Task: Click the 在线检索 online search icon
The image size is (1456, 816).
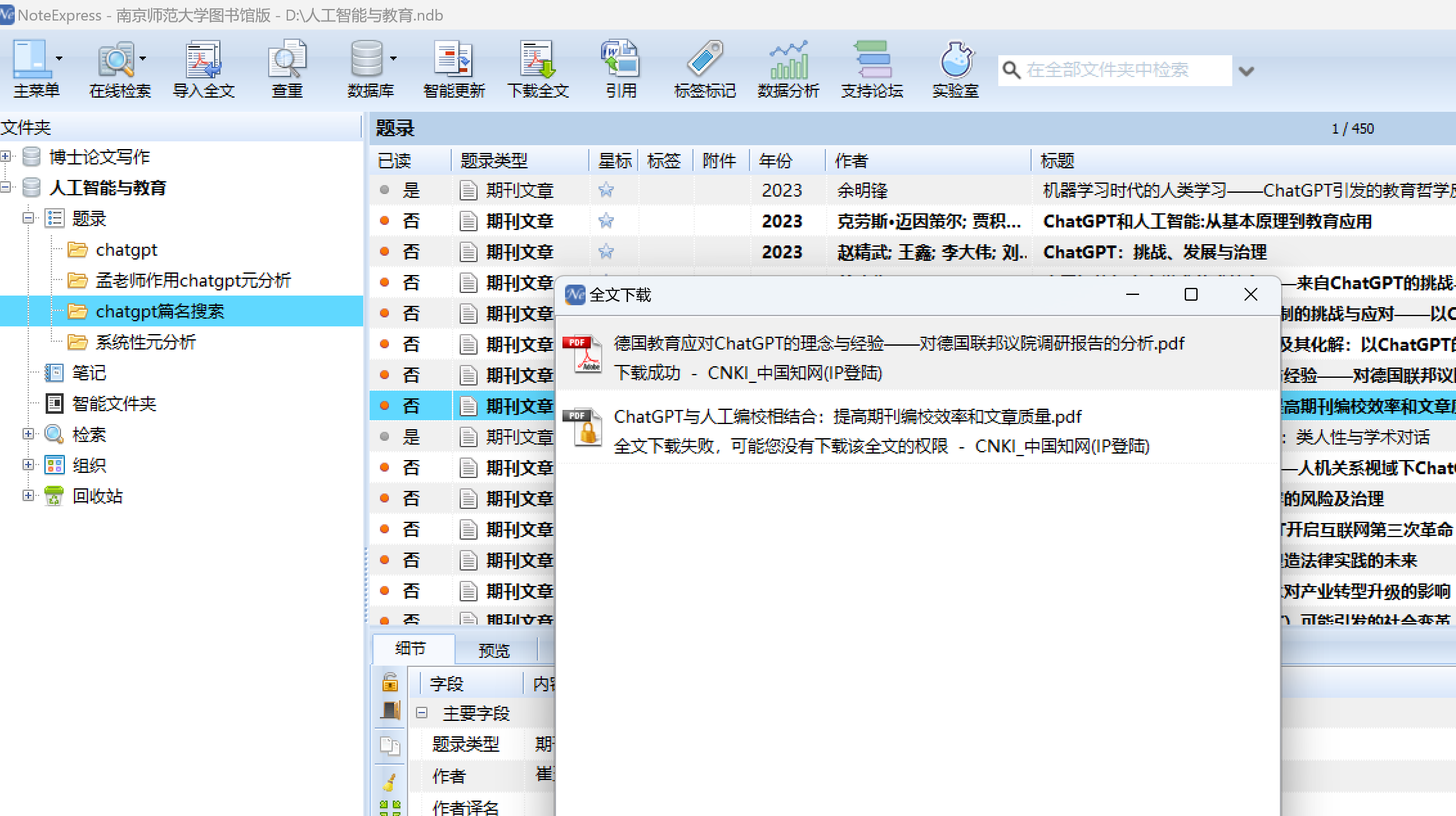Action: click(x=116, y=58)
